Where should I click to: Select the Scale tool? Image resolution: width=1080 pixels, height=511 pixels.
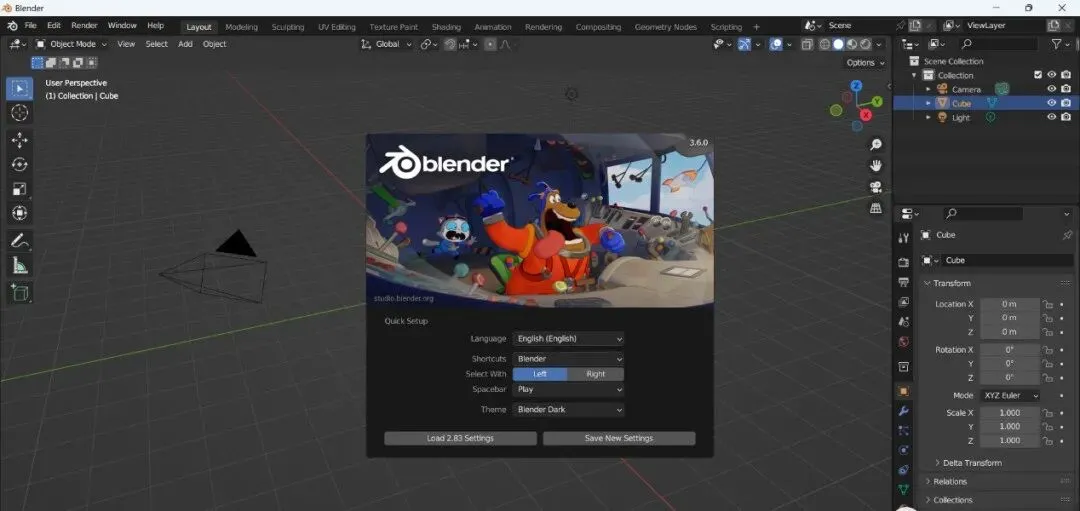point(19,189)
